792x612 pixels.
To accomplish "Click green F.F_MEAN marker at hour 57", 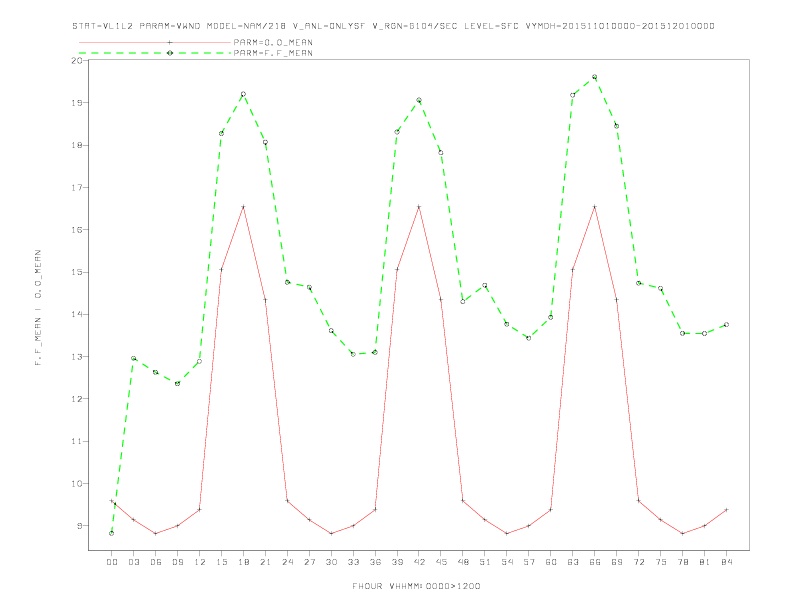I will tap(529, 338).
